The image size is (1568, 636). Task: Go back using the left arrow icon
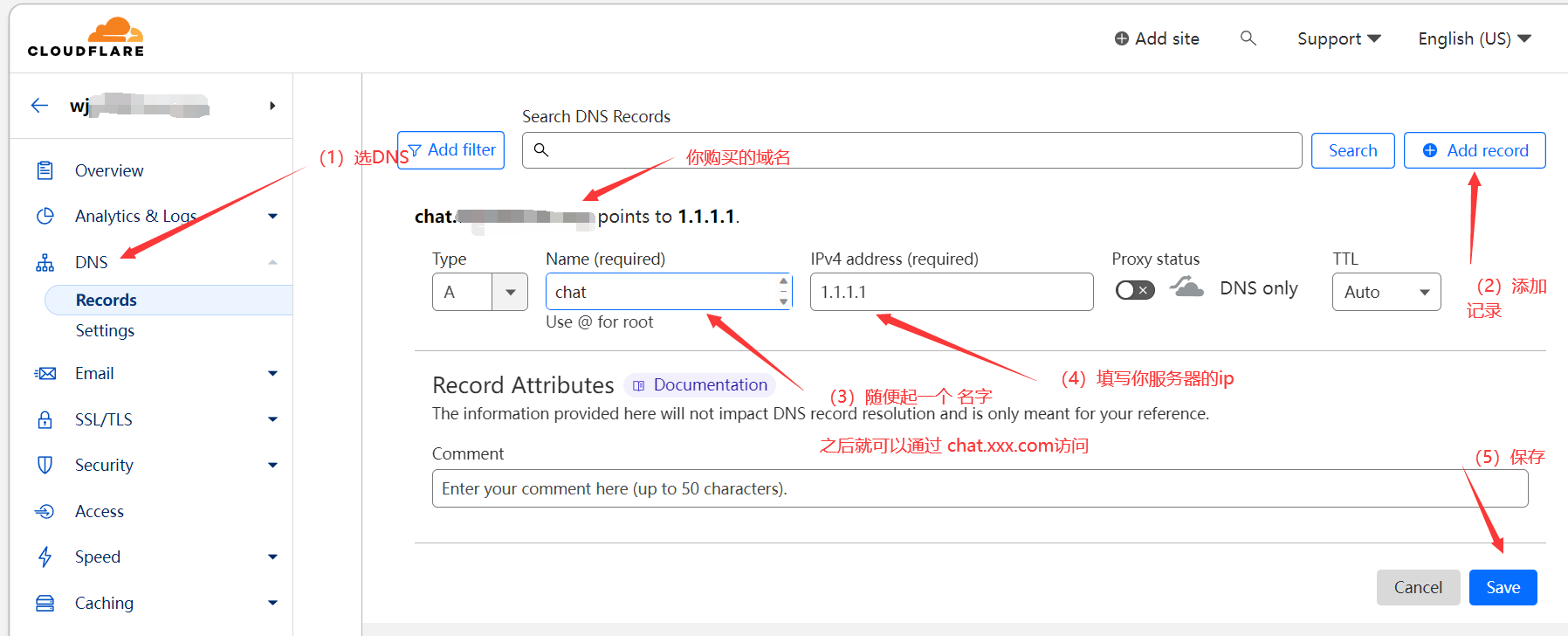pyautogui.click(x=39, y=106)
